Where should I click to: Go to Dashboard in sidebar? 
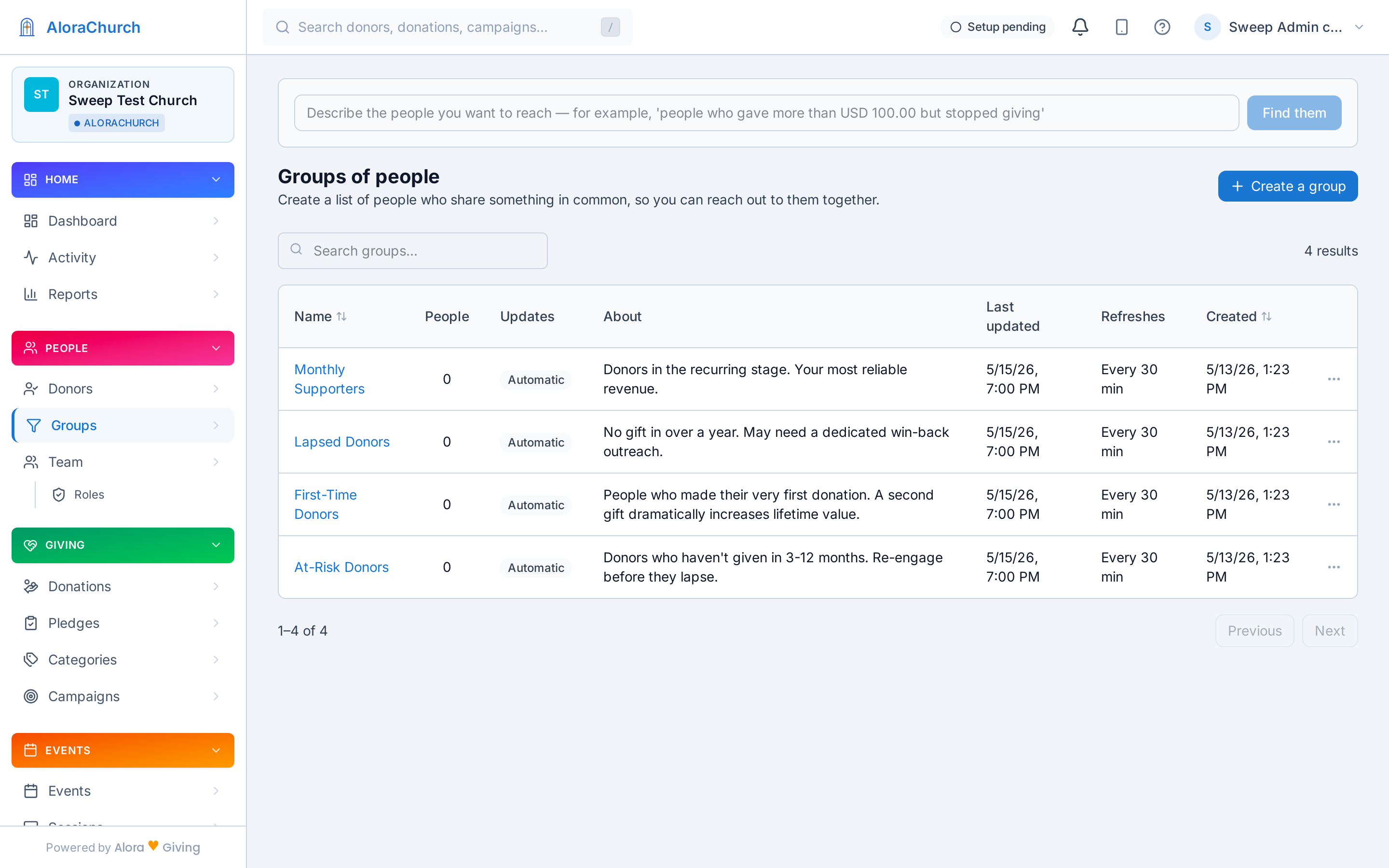click(x=123, y=221)
